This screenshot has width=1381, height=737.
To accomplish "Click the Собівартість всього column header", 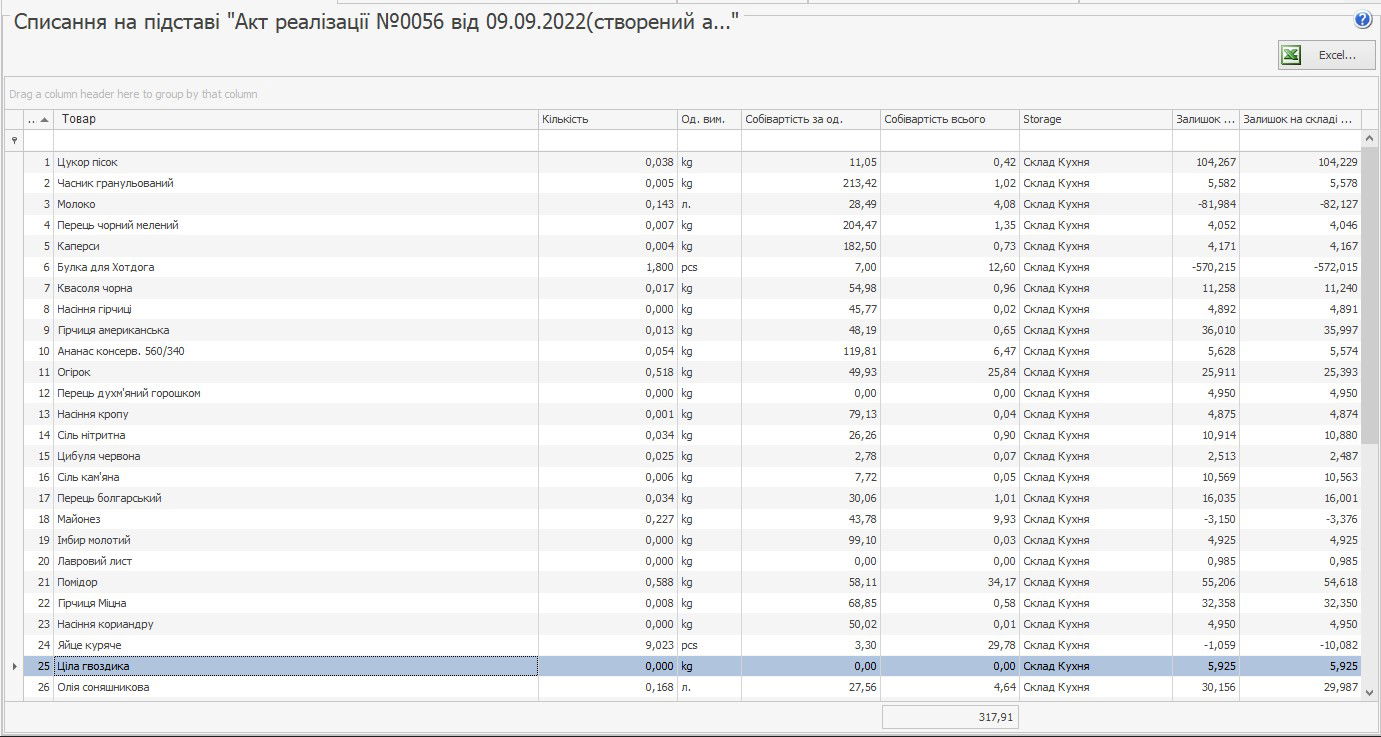I will point(949,120).
